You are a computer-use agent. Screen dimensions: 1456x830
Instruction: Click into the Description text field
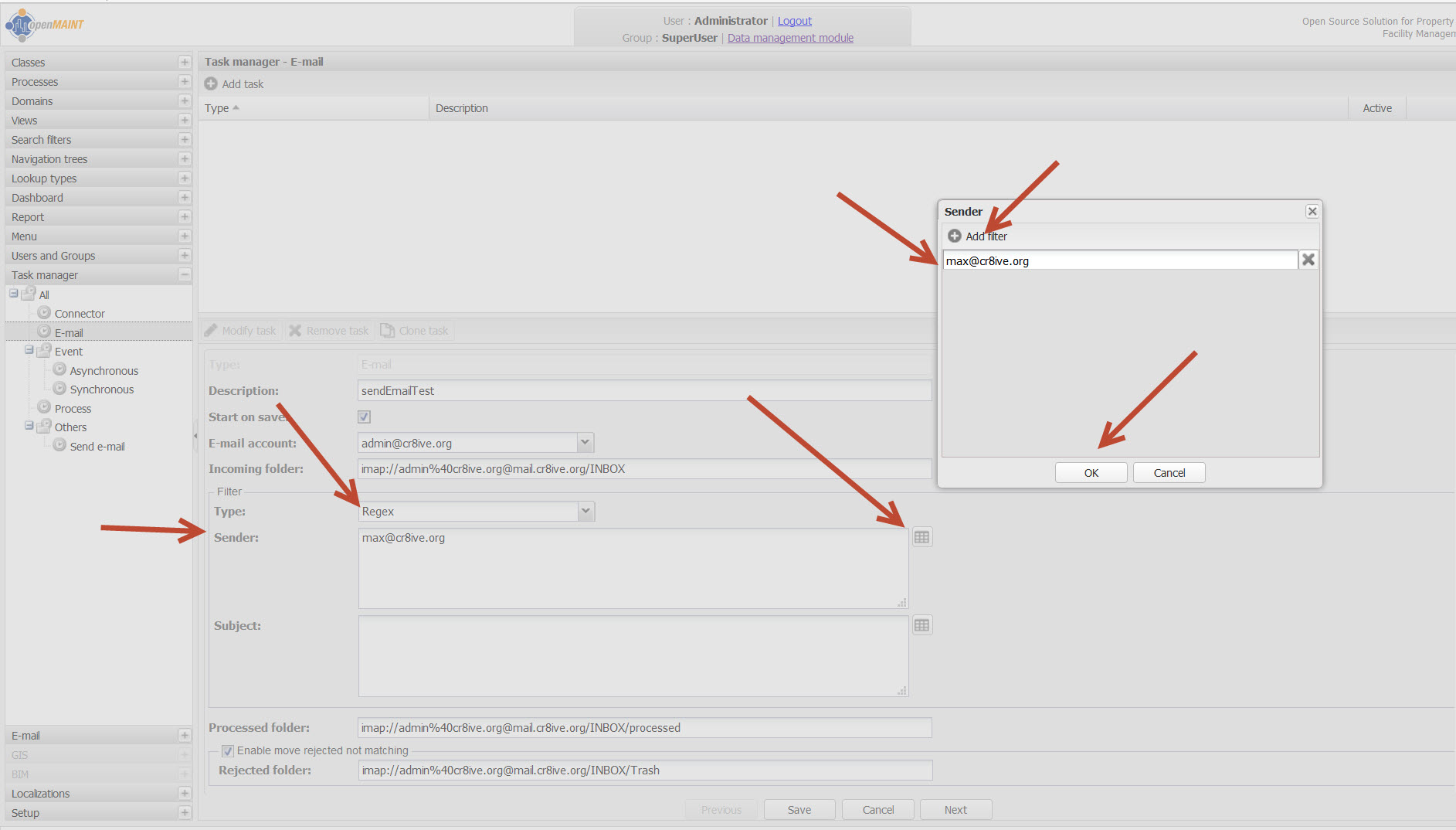tap(644, 391)
